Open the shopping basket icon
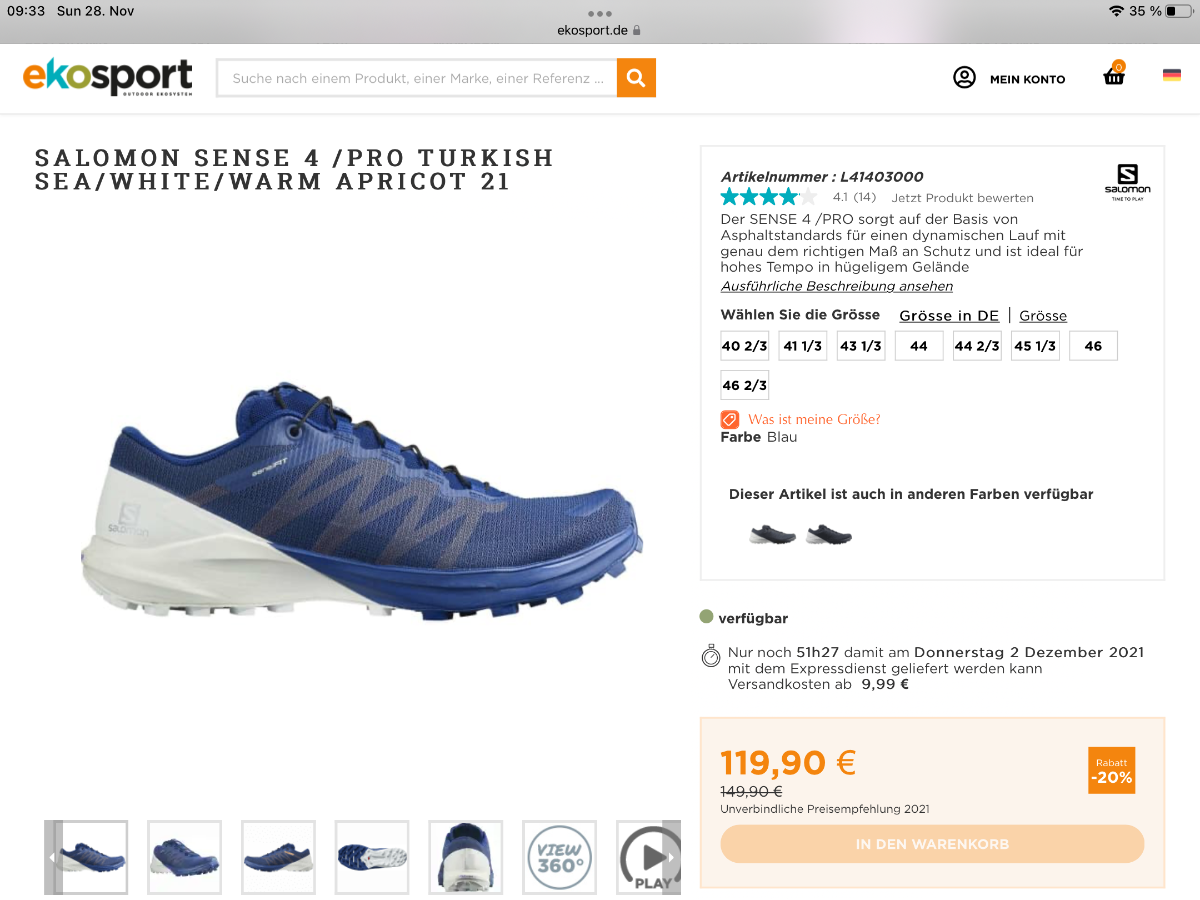 pos(1115,75)
